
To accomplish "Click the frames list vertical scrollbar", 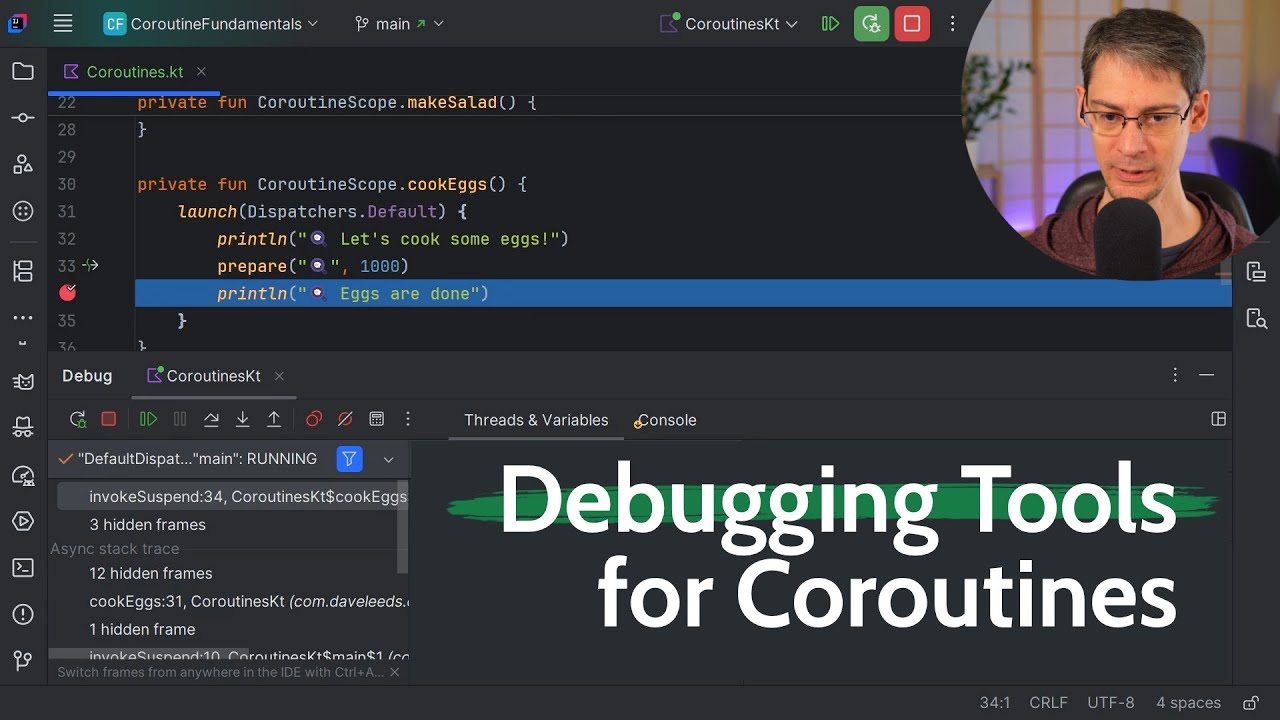I will tap(403, 528).
